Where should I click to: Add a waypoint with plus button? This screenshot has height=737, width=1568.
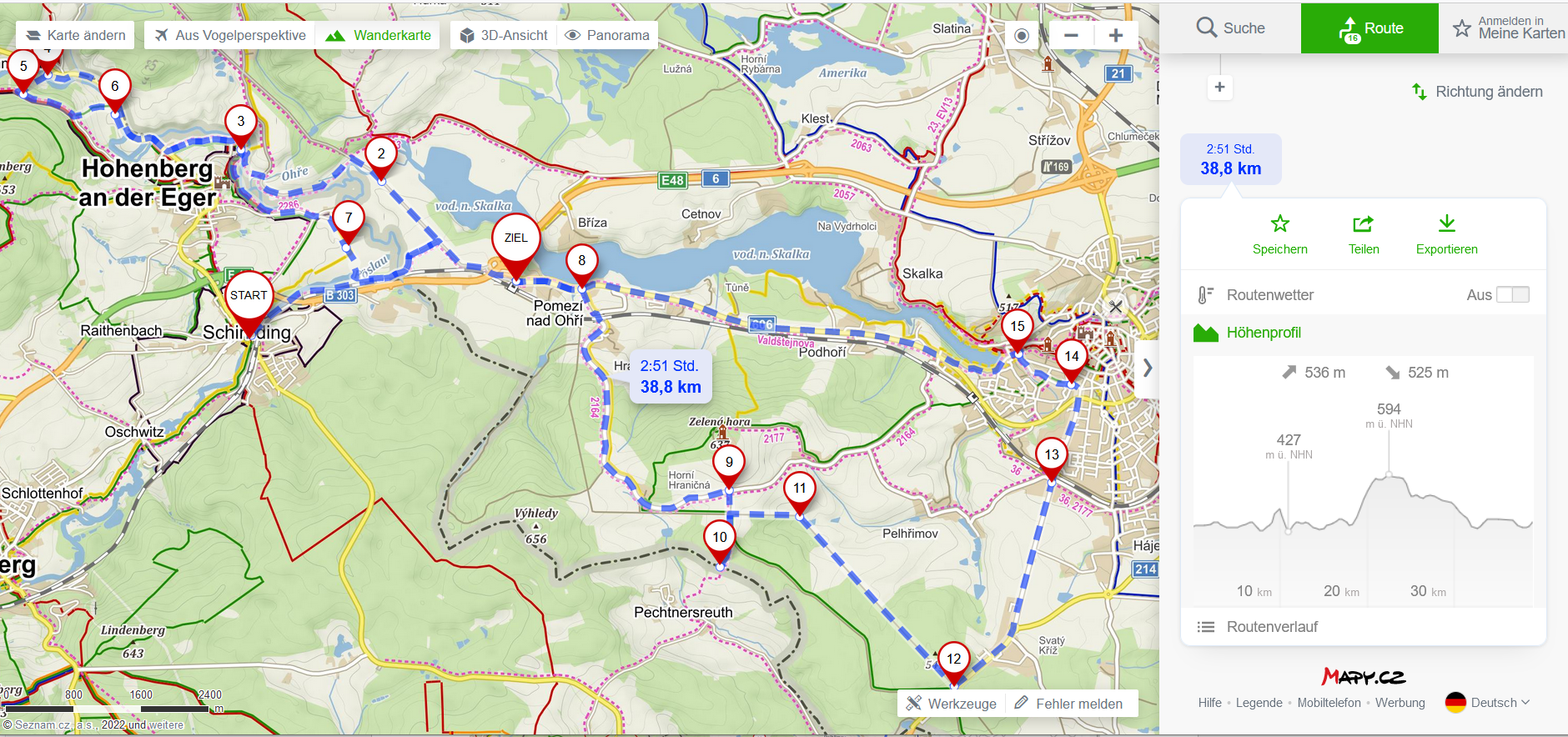[x=1219, y=87]
